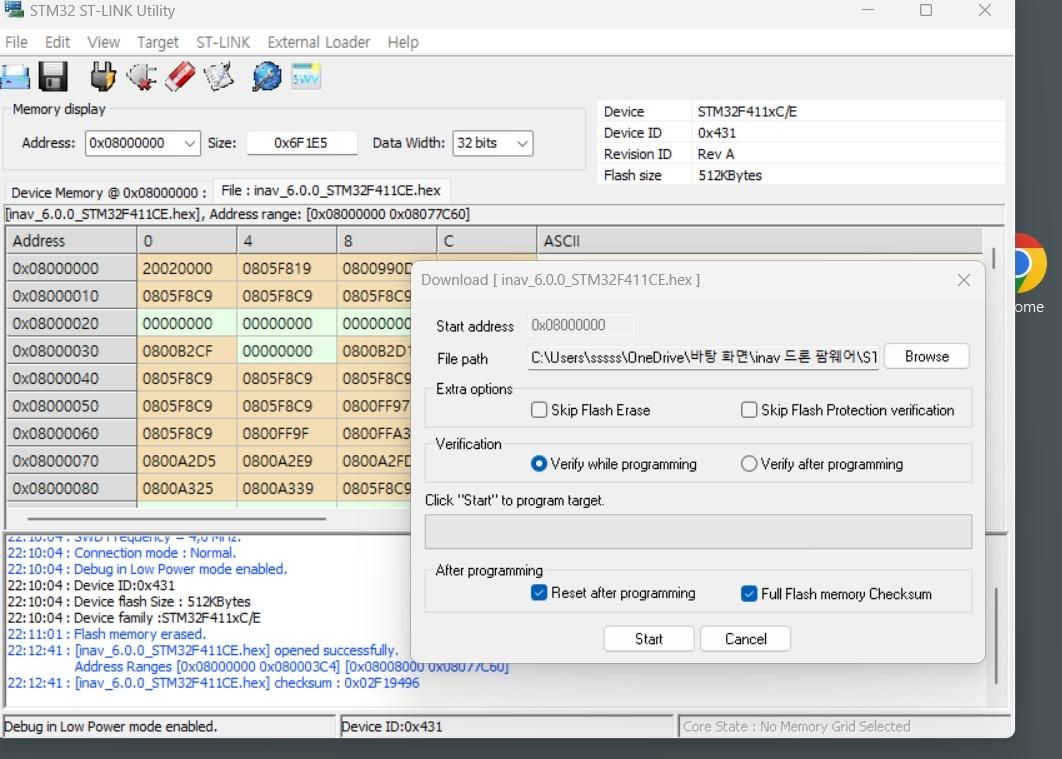Launch the SWV viewer icon
This screenshot has width=1062, height=759.
coord(306,76)
